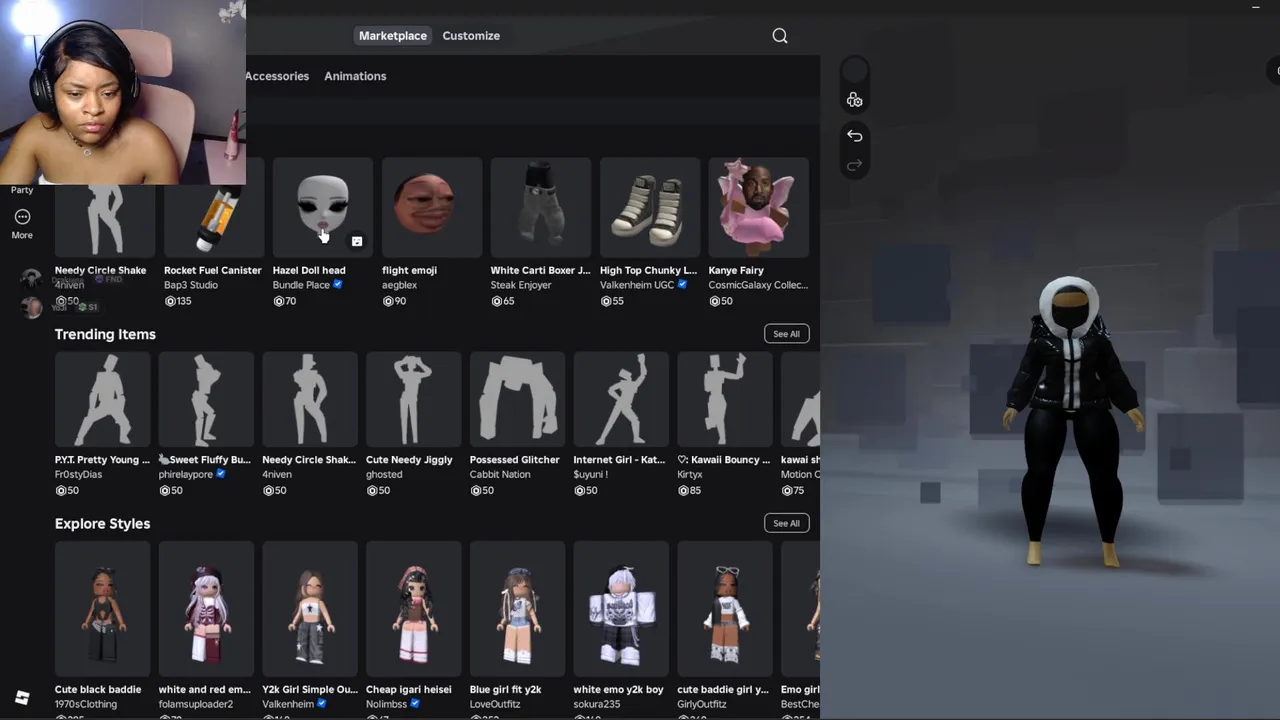Click the bundle badge on Hazel Doll head
This screenshot has height=720, width=1280.
pyautogui.click(x=356, y=241)
